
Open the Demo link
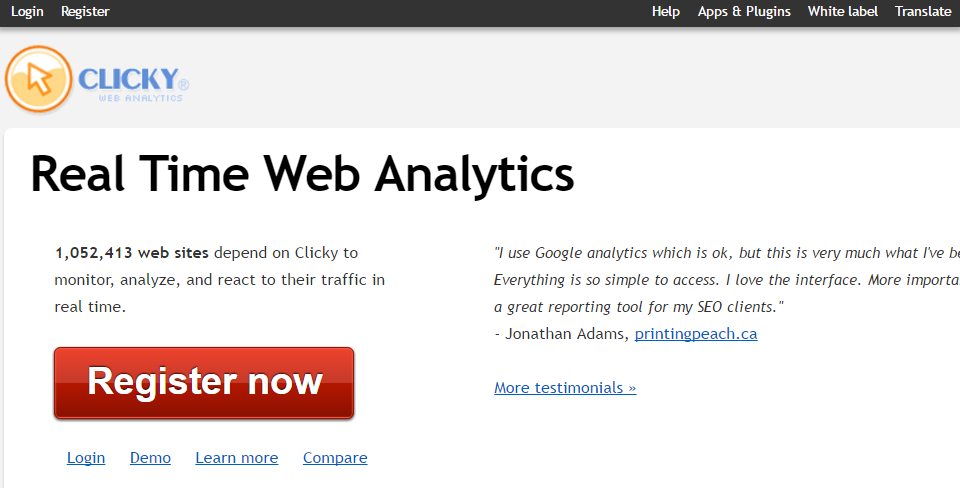150,458
